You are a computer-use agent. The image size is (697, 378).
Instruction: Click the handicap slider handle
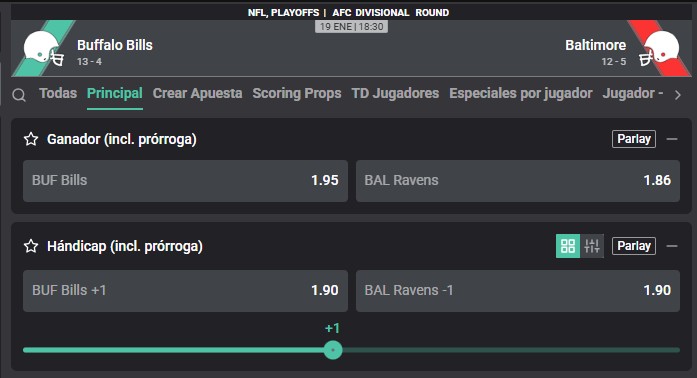333,350
